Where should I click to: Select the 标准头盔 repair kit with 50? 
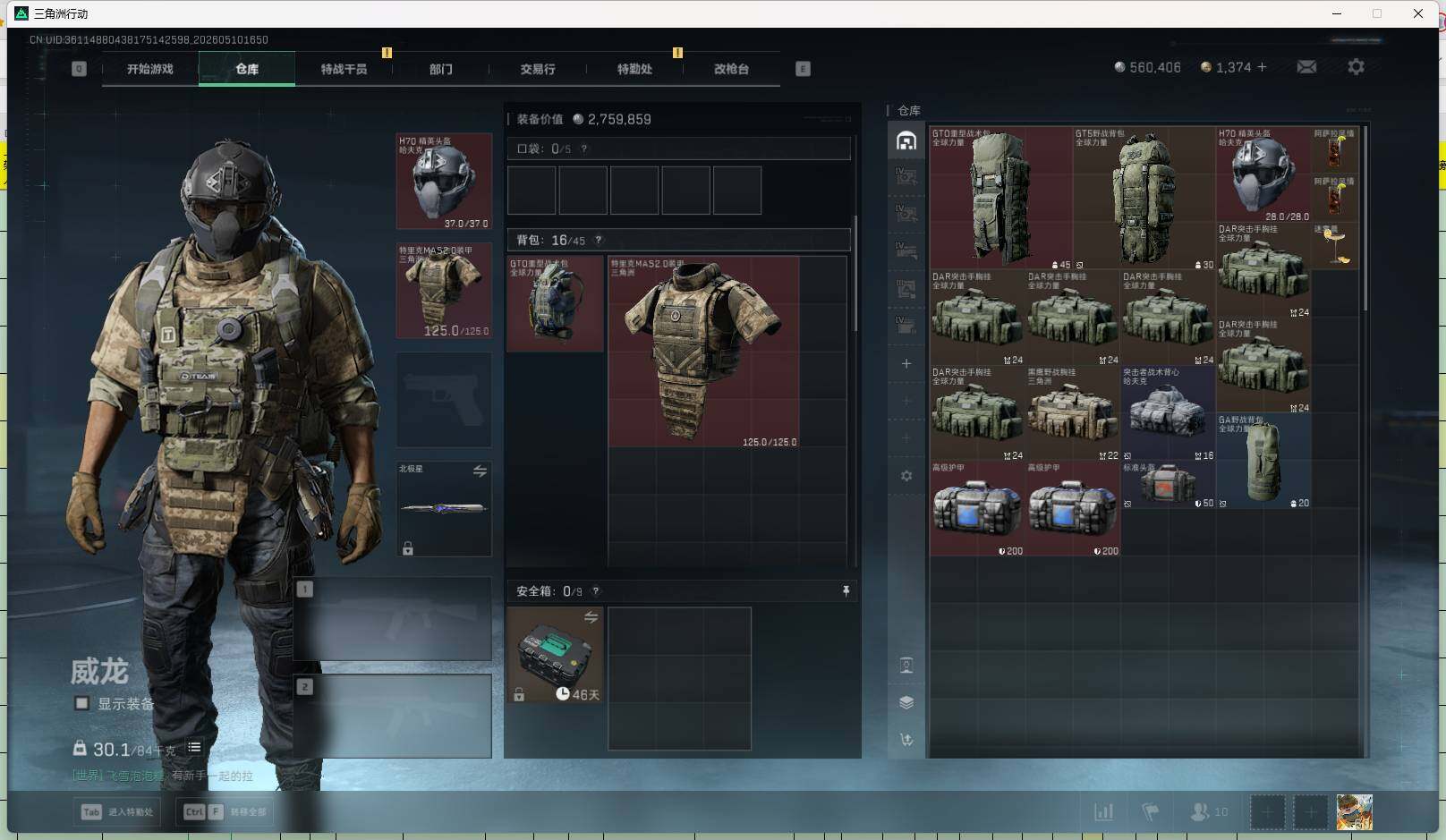[1168, 485]
